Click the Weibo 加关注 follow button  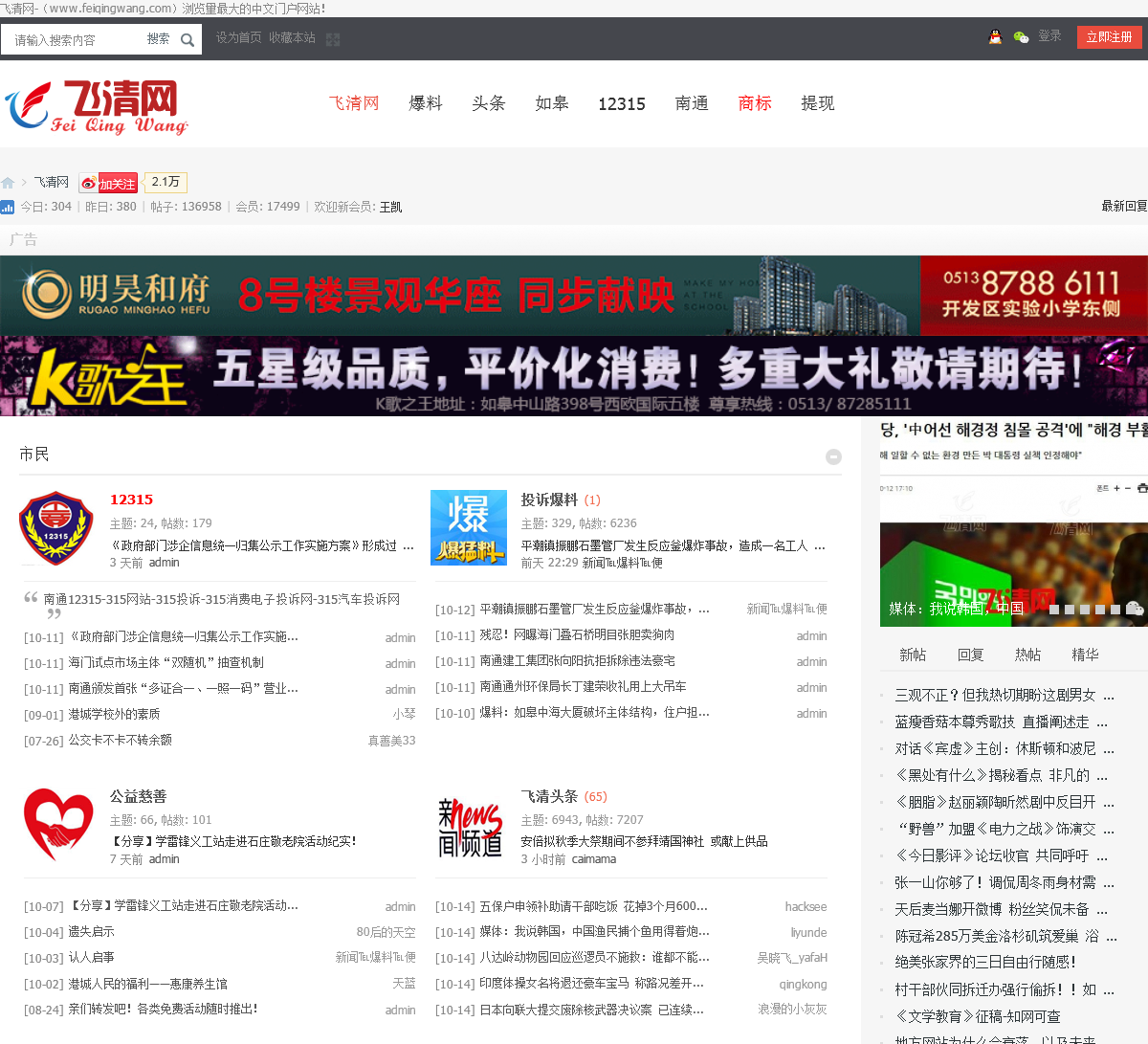coord(108,183)
